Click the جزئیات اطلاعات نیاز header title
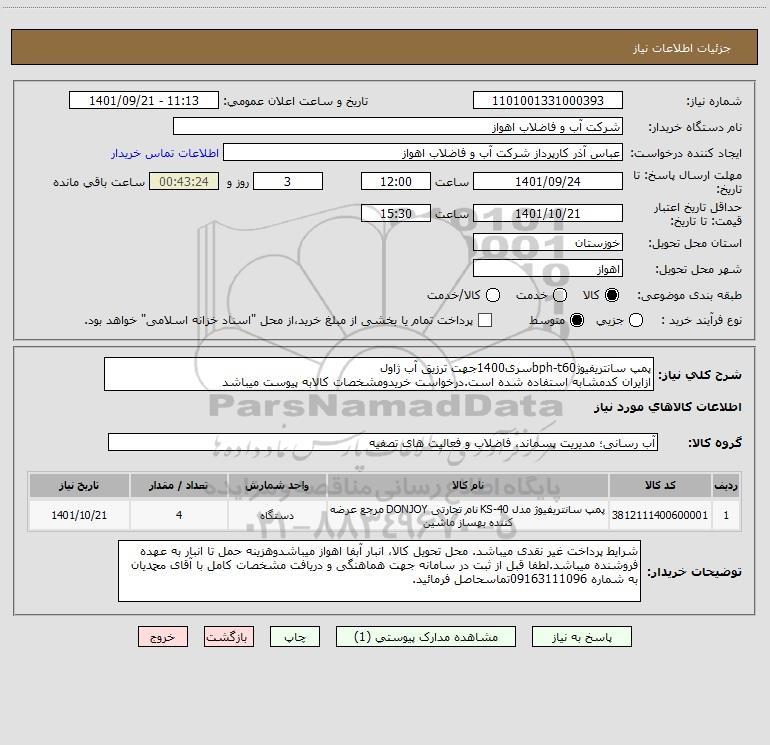The height and width of the screenshot is (745, 770). coord(682,48)
